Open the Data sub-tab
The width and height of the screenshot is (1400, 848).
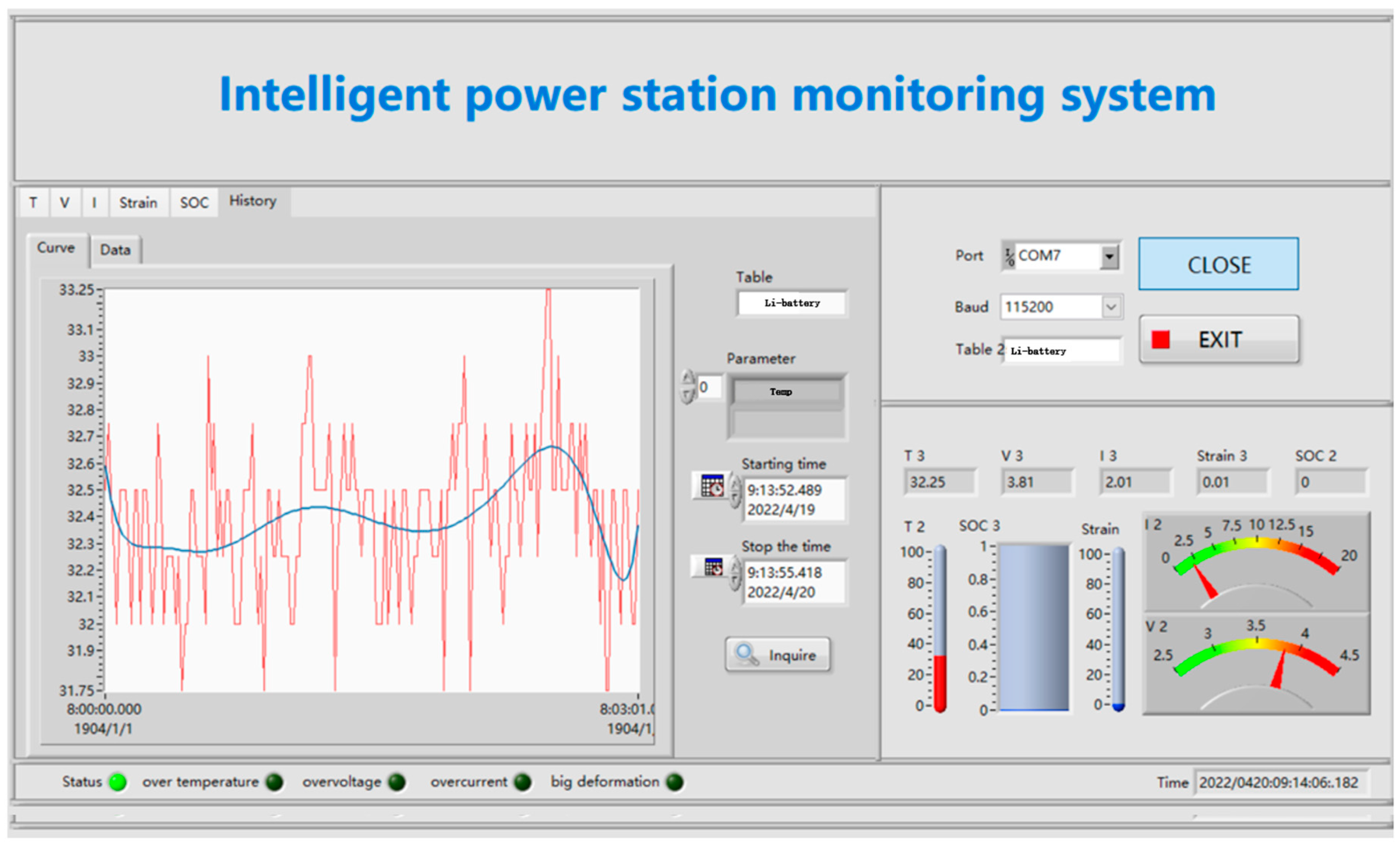coord(116,250)
